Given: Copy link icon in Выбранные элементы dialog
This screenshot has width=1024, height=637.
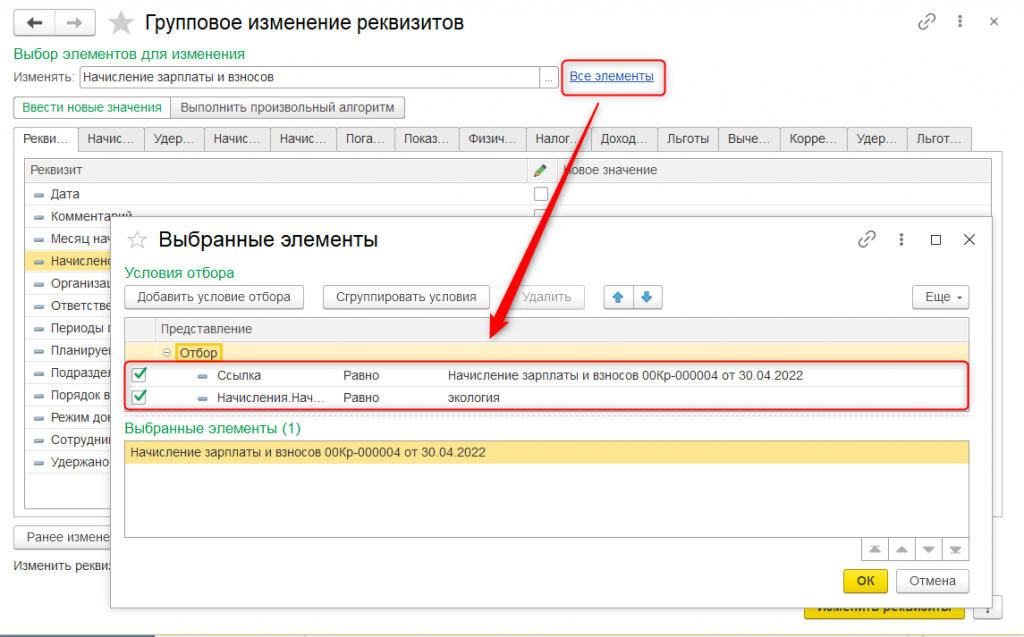Looking at the screenshot, I should pos(867,240).
